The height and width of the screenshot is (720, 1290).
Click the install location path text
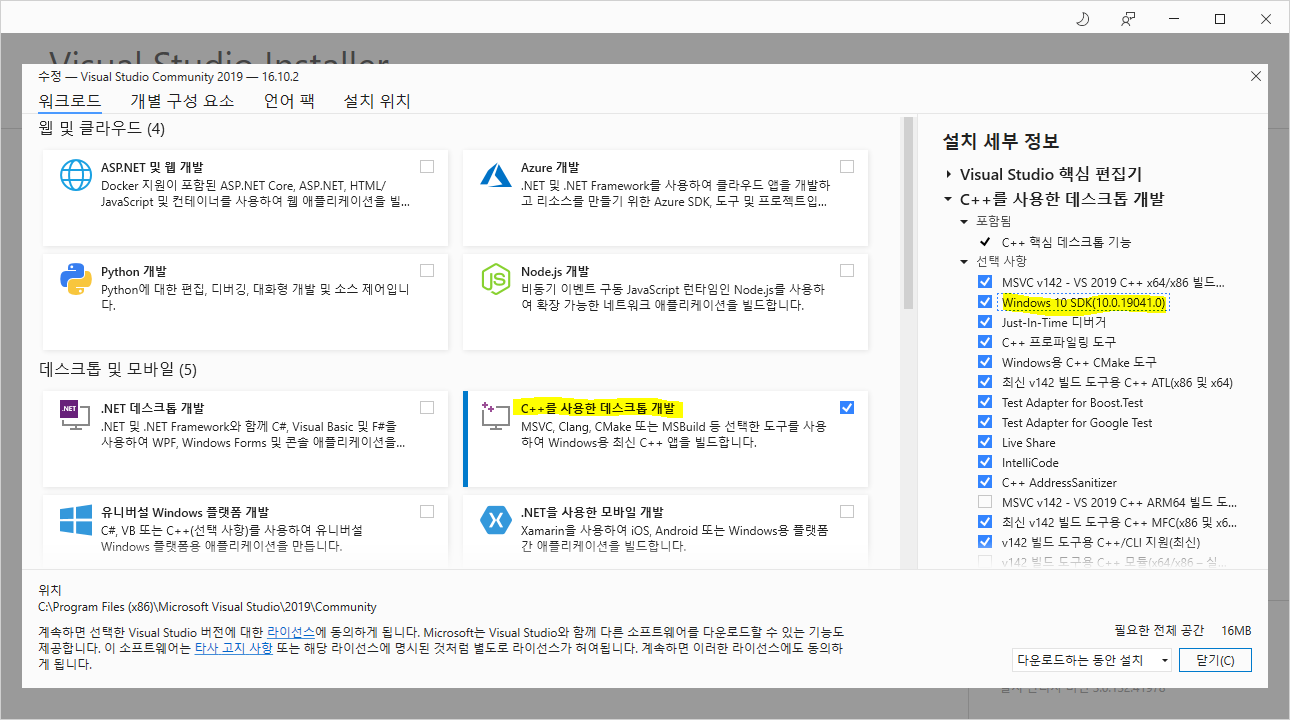pos(207,607)
